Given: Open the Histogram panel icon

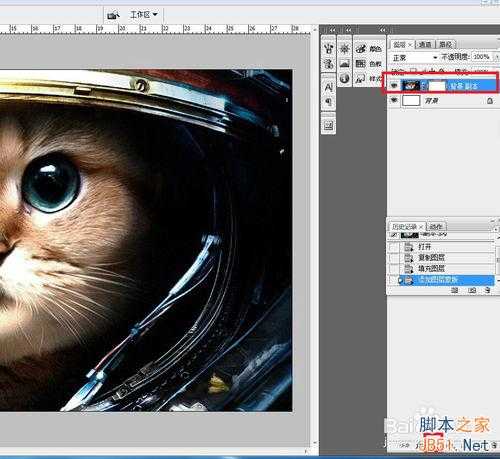Looking at the screenshot, I should pyautogui.click(x=344, y=63).
